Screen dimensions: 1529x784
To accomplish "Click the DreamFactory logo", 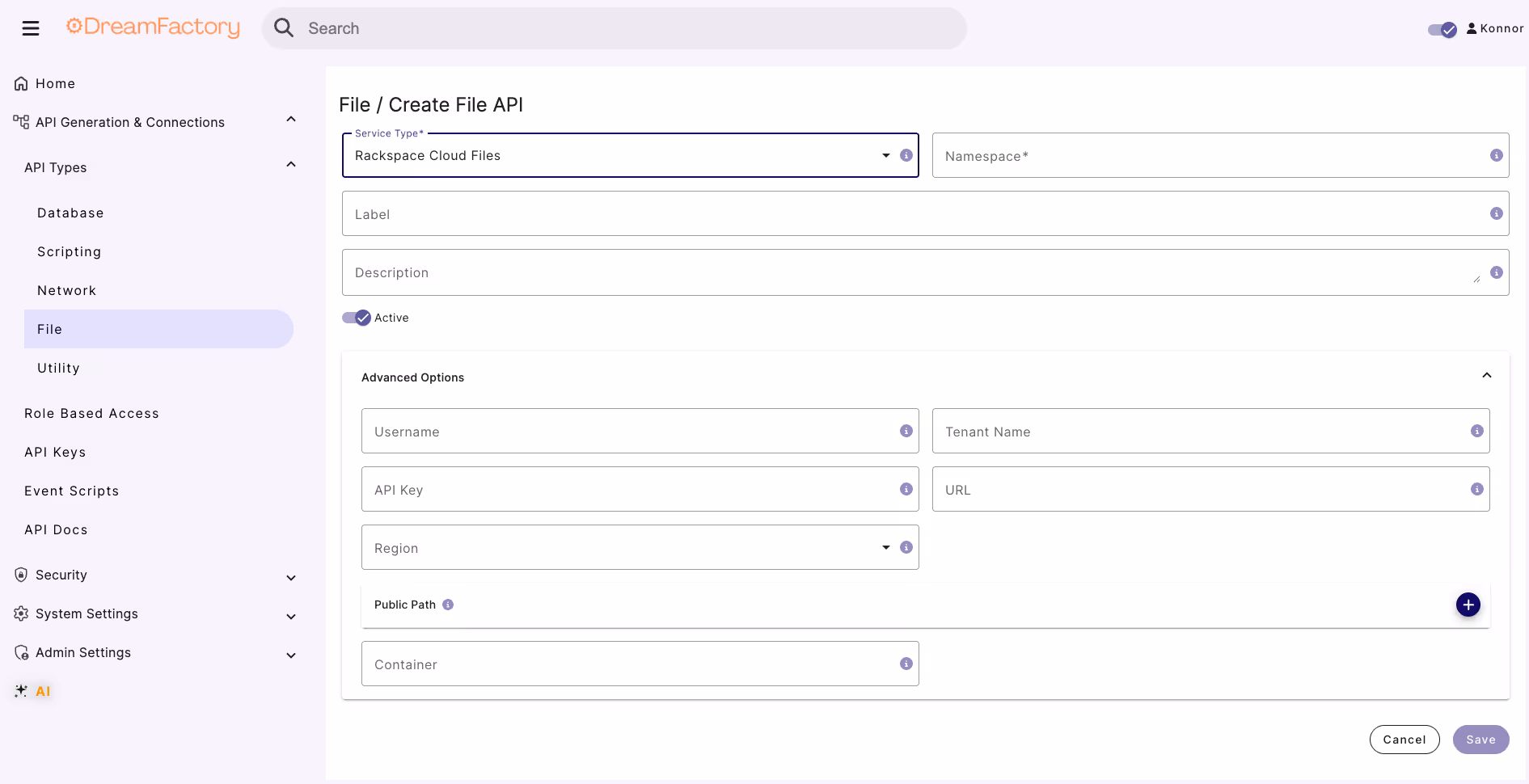I will pyautogui.click(x=153, y=27).
